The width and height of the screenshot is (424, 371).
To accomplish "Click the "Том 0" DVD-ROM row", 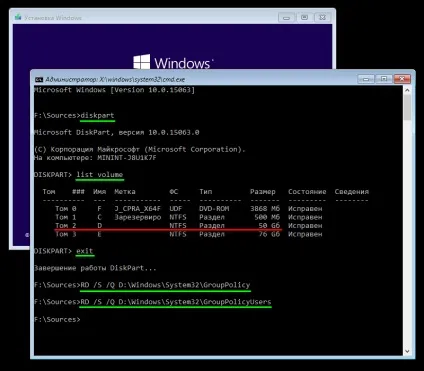I will tap(189, 209).
